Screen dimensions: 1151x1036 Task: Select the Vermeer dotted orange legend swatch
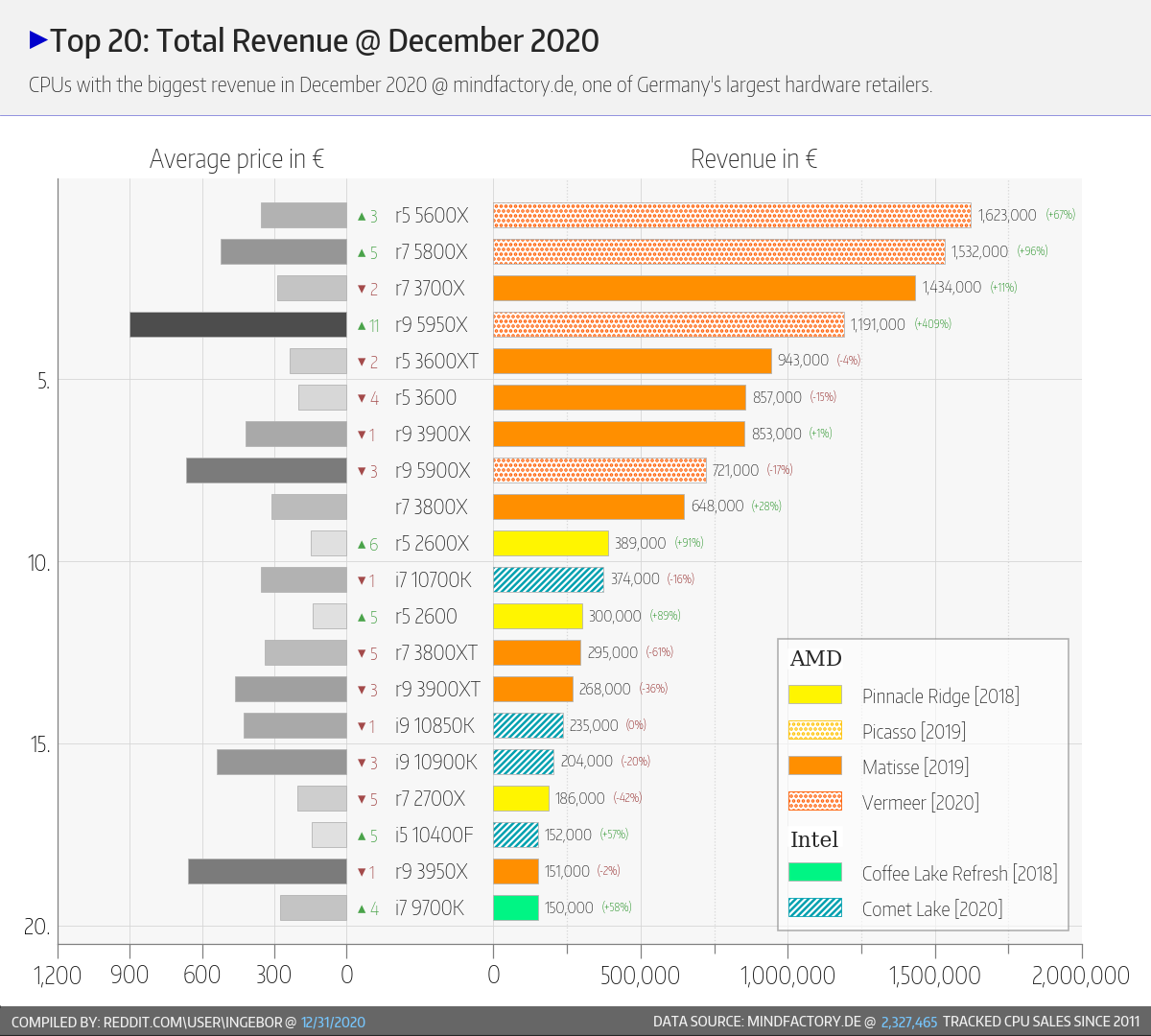coord(815,801)
